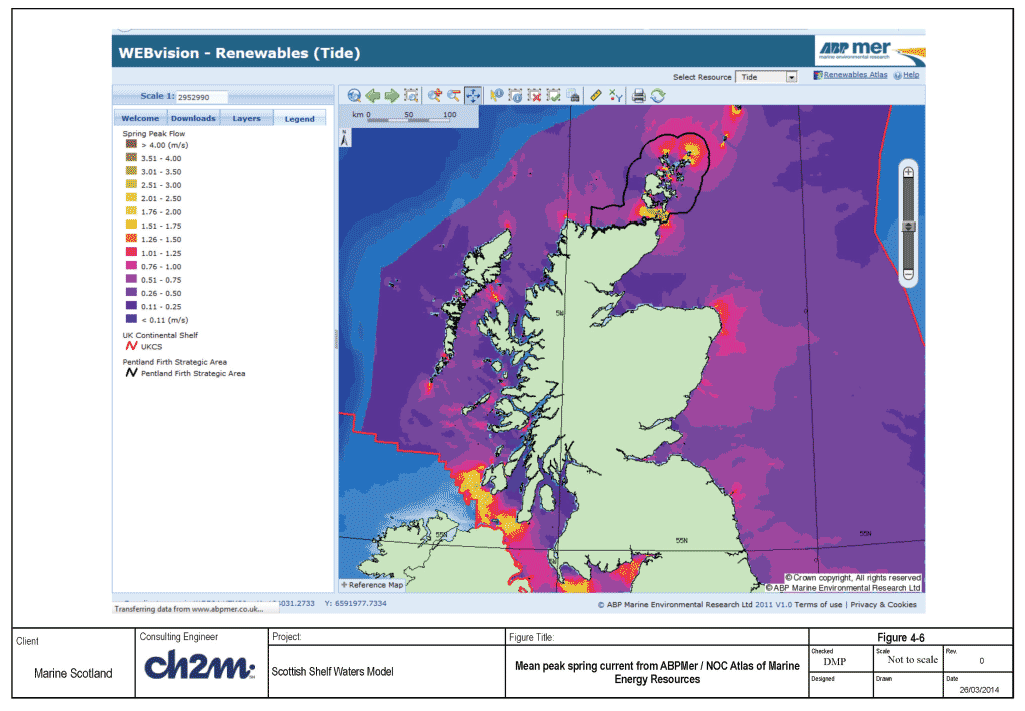Click the Help link

(911, 75)
